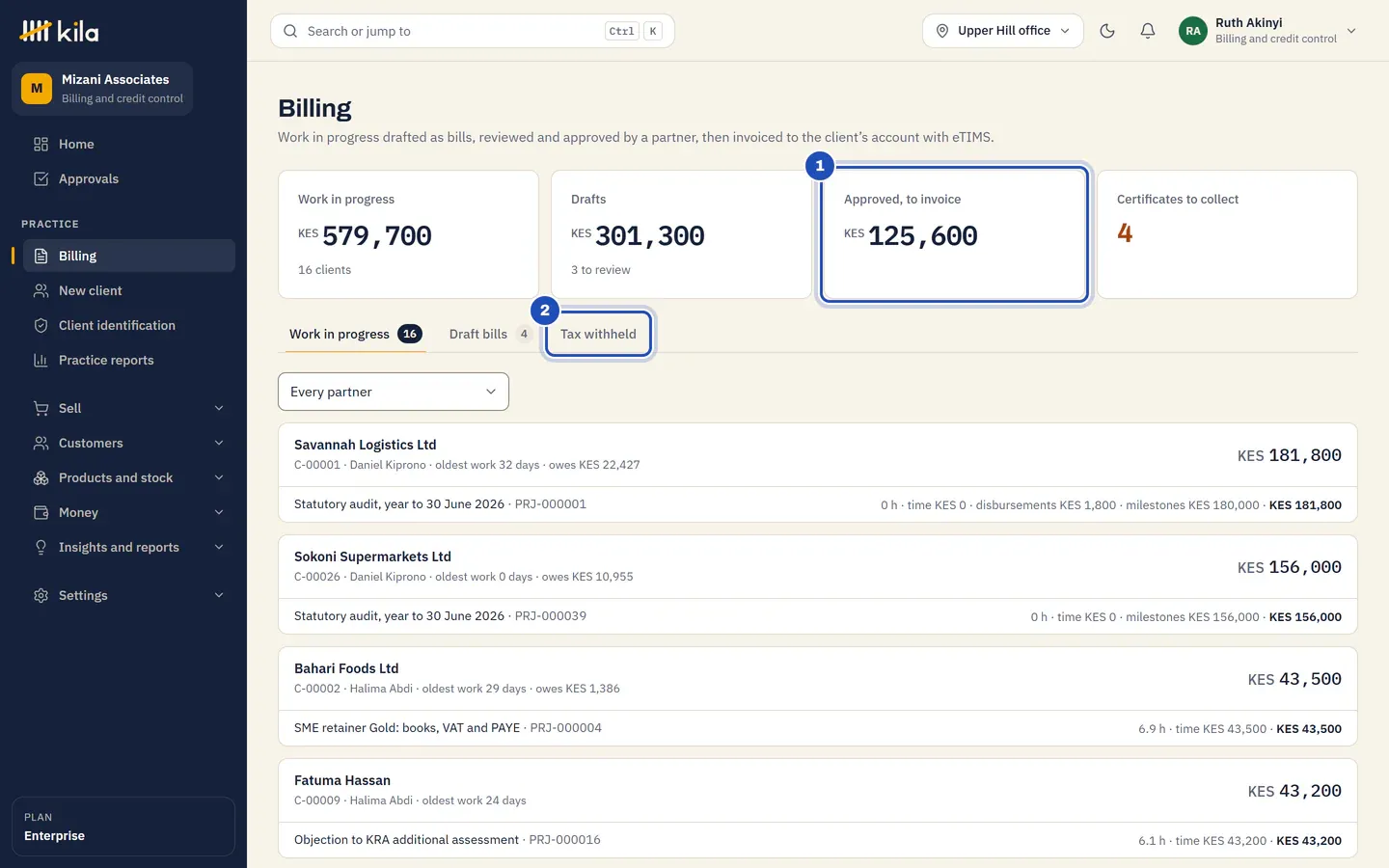Click the Settings gear icon

click(41, 595)
